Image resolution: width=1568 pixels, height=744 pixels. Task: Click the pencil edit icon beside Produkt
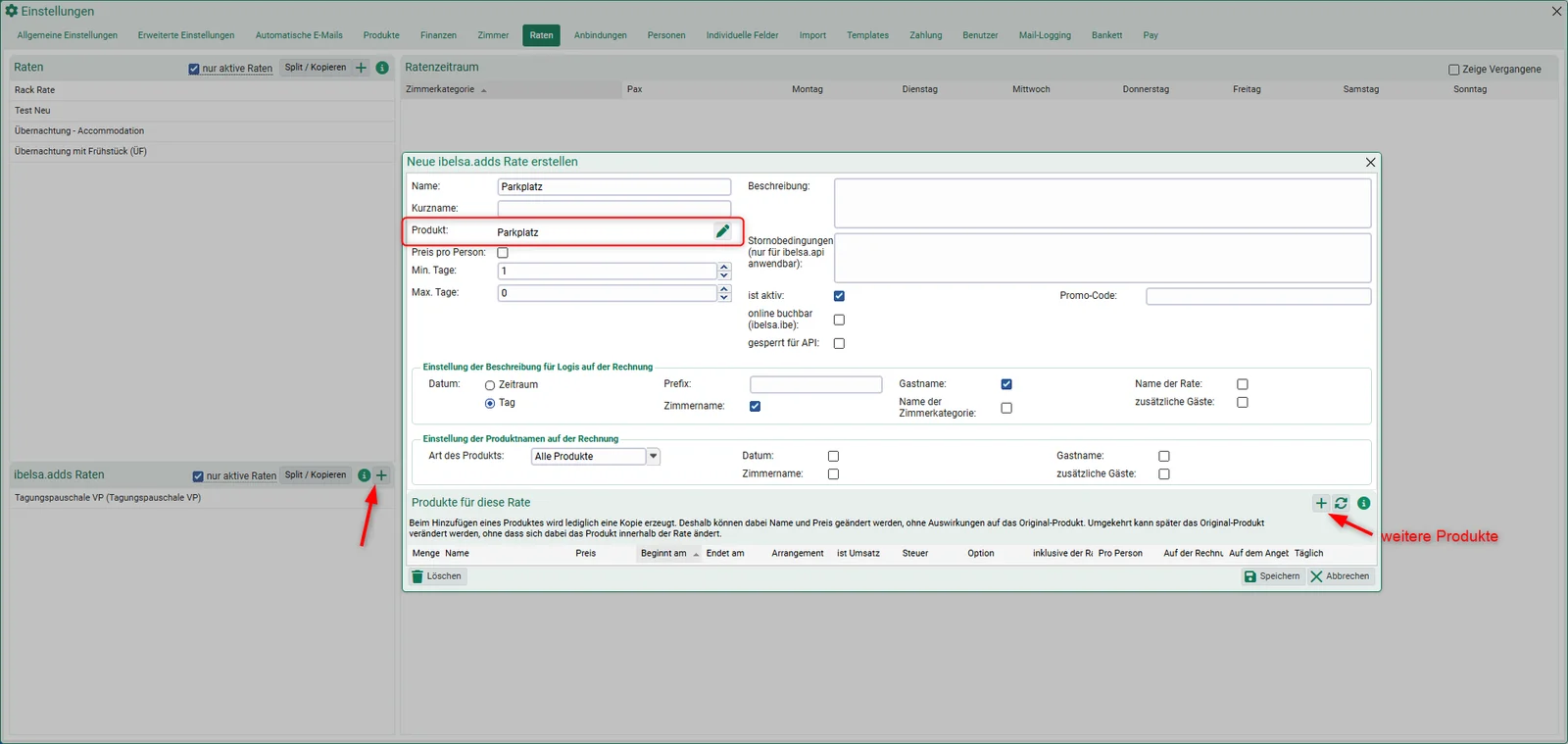click(x=722, y=231)
